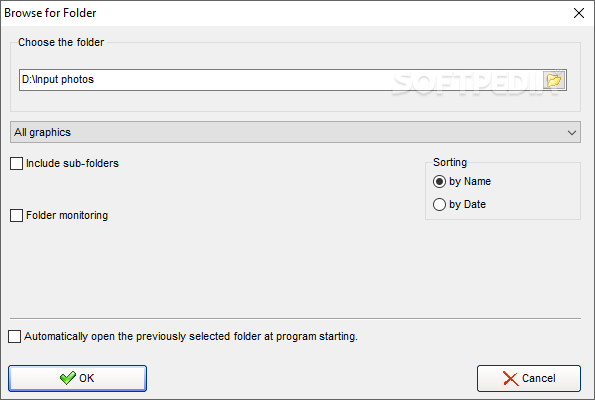This screenshot has width=595, height=400.
Task: Click the by Date label text
Action: [x=468, y=205]
